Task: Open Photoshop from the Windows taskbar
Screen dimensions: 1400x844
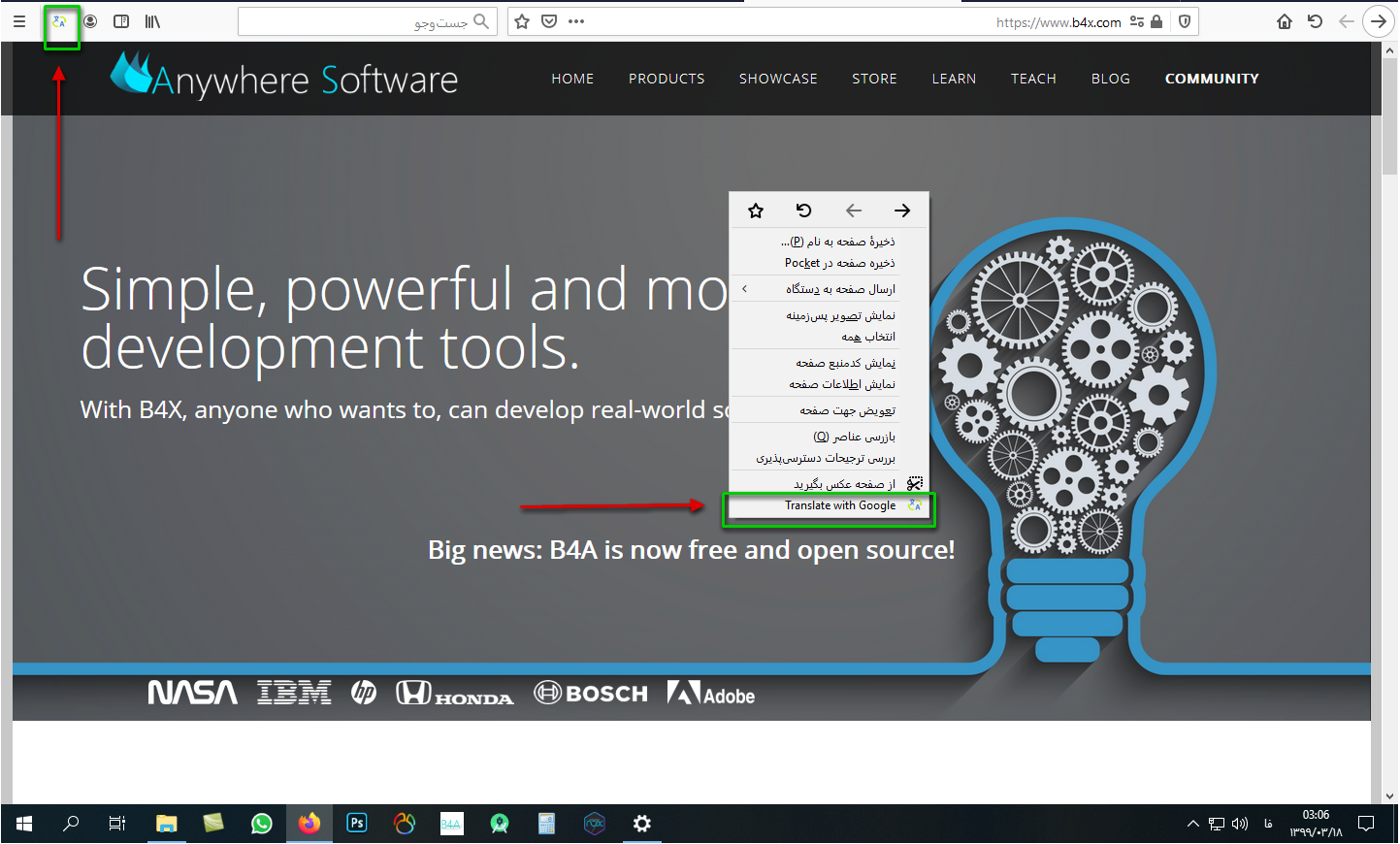Action: [x=356, y=824]
